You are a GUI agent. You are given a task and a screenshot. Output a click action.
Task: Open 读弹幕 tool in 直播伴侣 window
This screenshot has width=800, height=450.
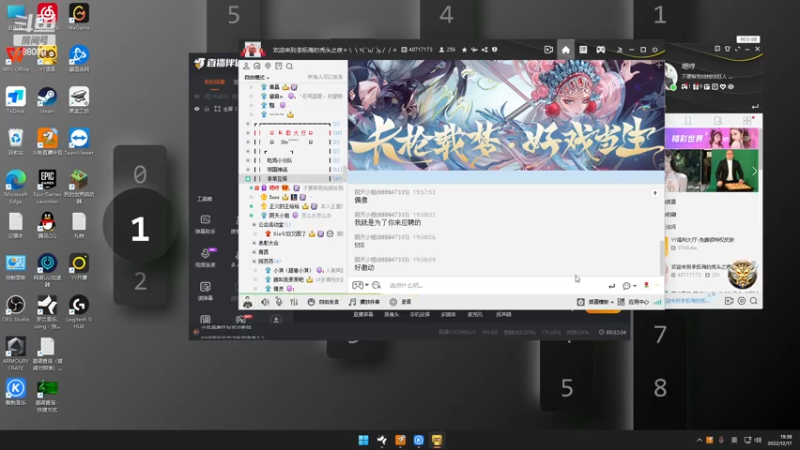click(x=205, y=291)
